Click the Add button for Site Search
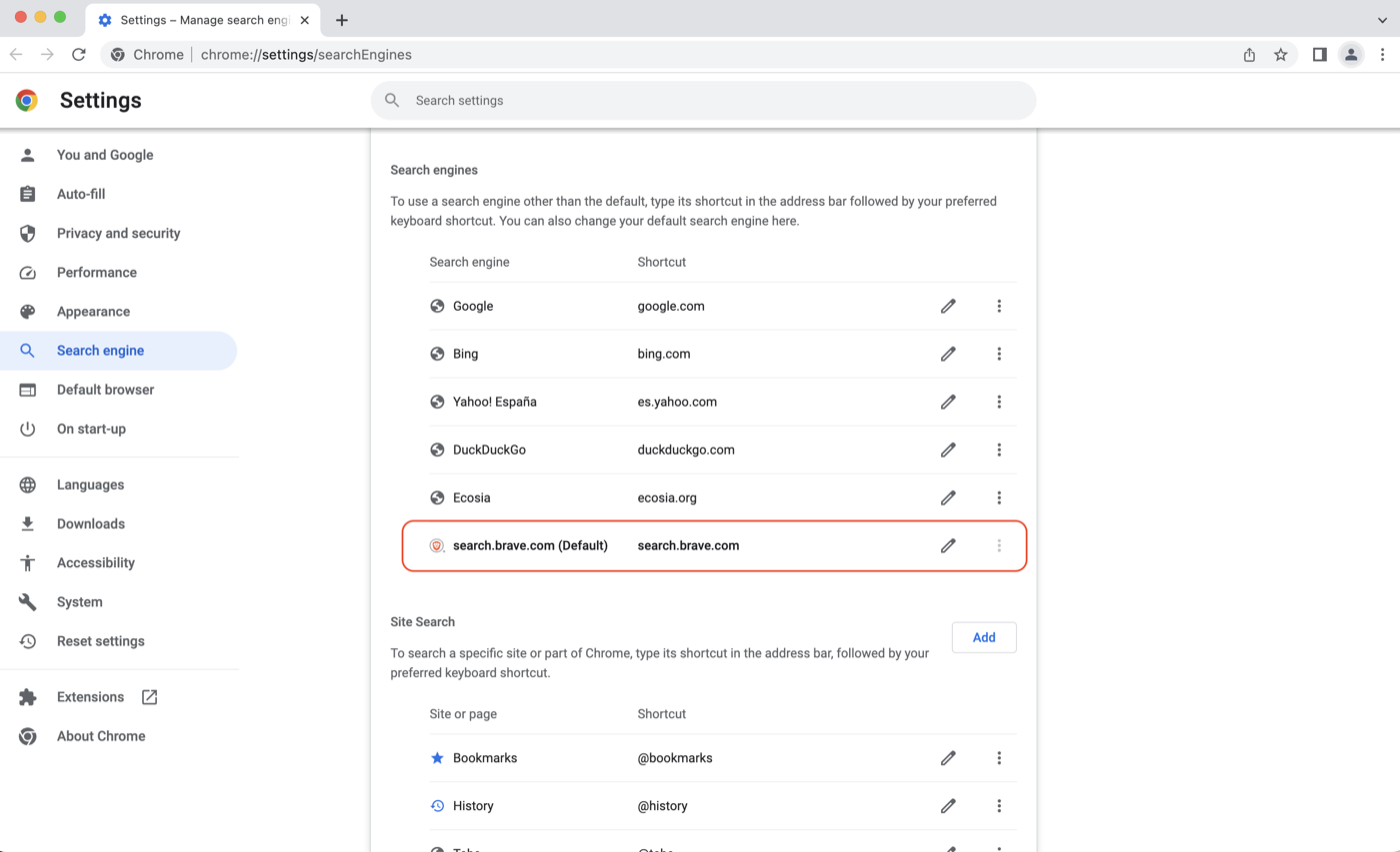This screenshot has width=1400, height=852. [x=983, y=637]
